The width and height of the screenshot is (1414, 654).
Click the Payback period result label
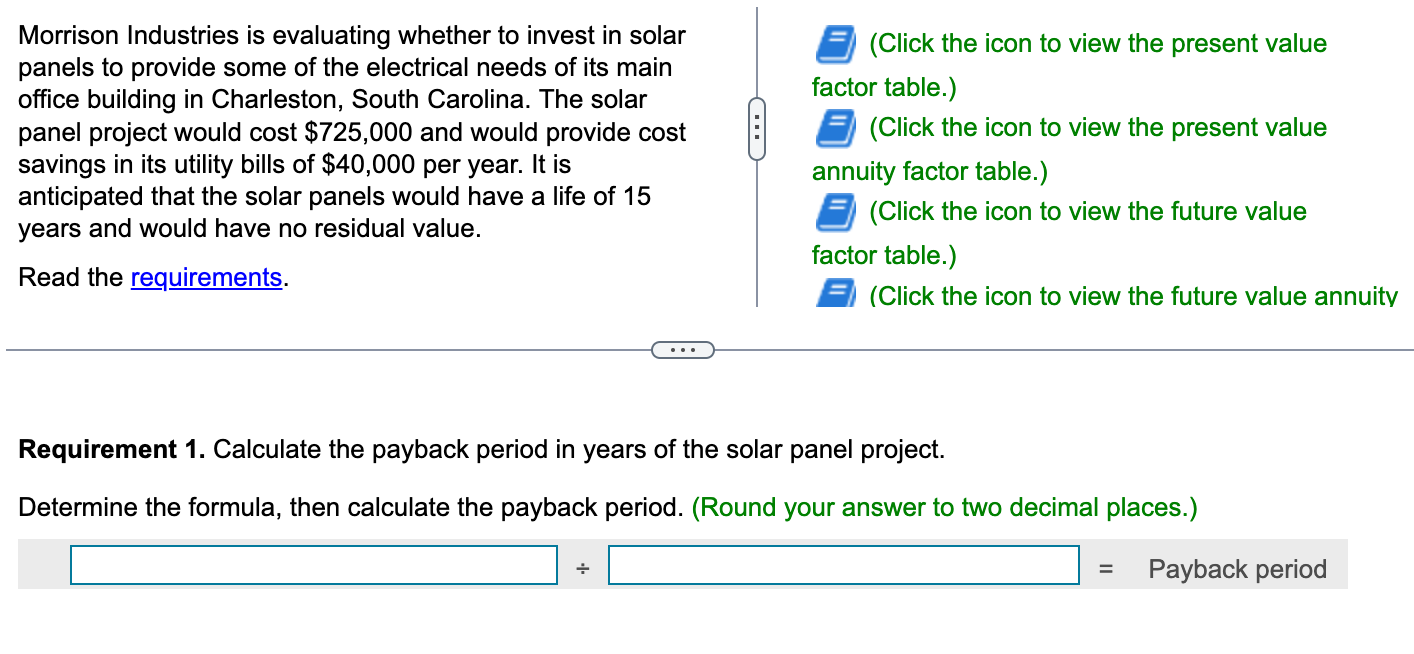[1237, 568]
